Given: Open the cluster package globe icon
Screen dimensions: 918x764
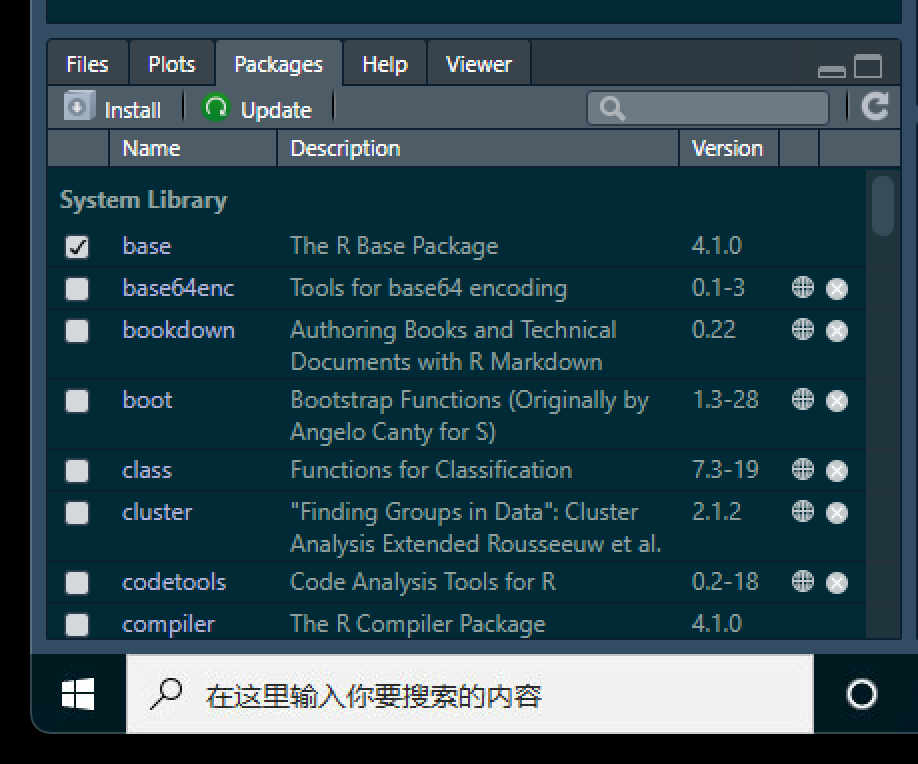Looking at the screenshot, I should pyautogui.click(x=803, y=512).
